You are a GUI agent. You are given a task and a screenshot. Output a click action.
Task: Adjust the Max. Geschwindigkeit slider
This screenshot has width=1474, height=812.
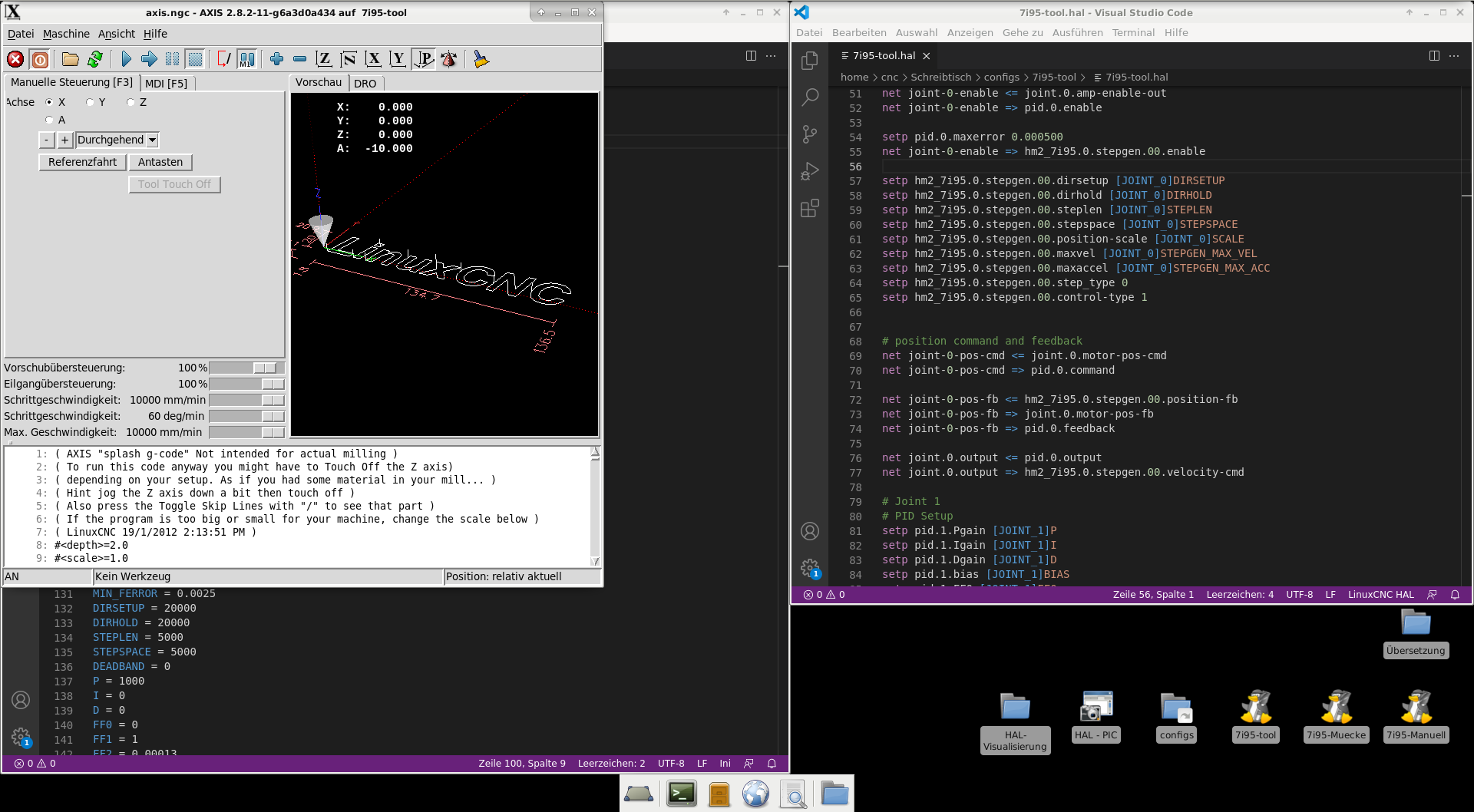tap(246, 432)
